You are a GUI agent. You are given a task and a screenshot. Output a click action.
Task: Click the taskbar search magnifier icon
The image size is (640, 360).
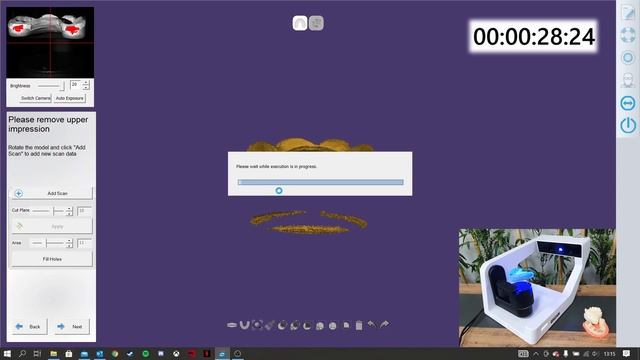coord(22,353)
